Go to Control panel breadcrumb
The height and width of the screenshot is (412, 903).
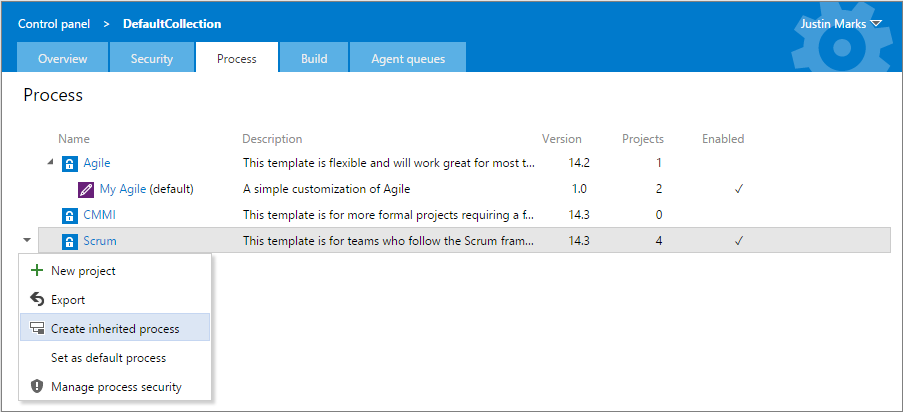point(54,24)
